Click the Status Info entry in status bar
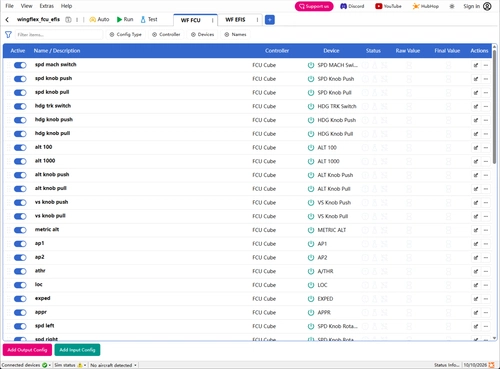 tap(447, 365)
